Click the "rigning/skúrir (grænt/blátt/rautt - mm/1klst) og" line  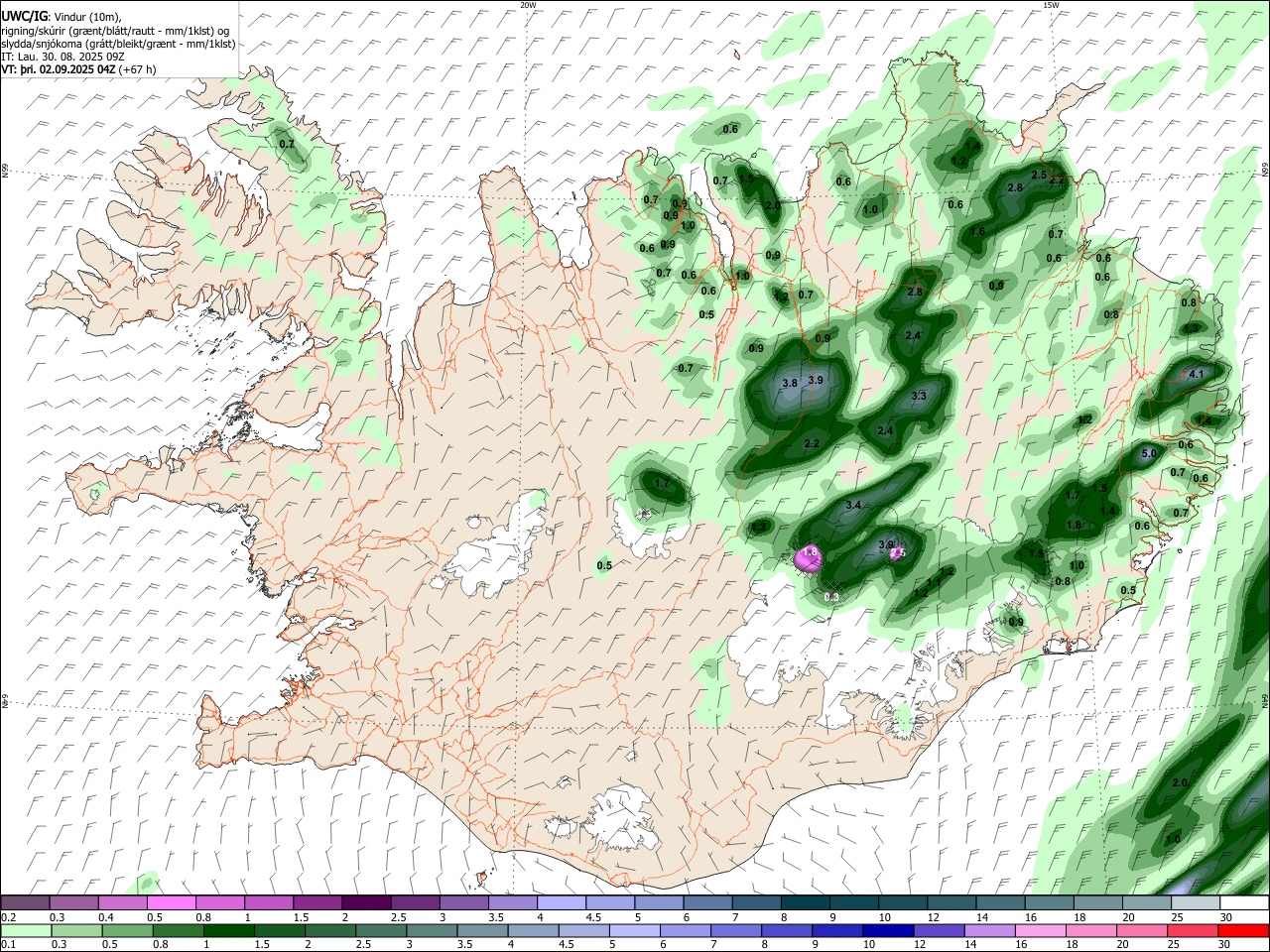point(115,31)
